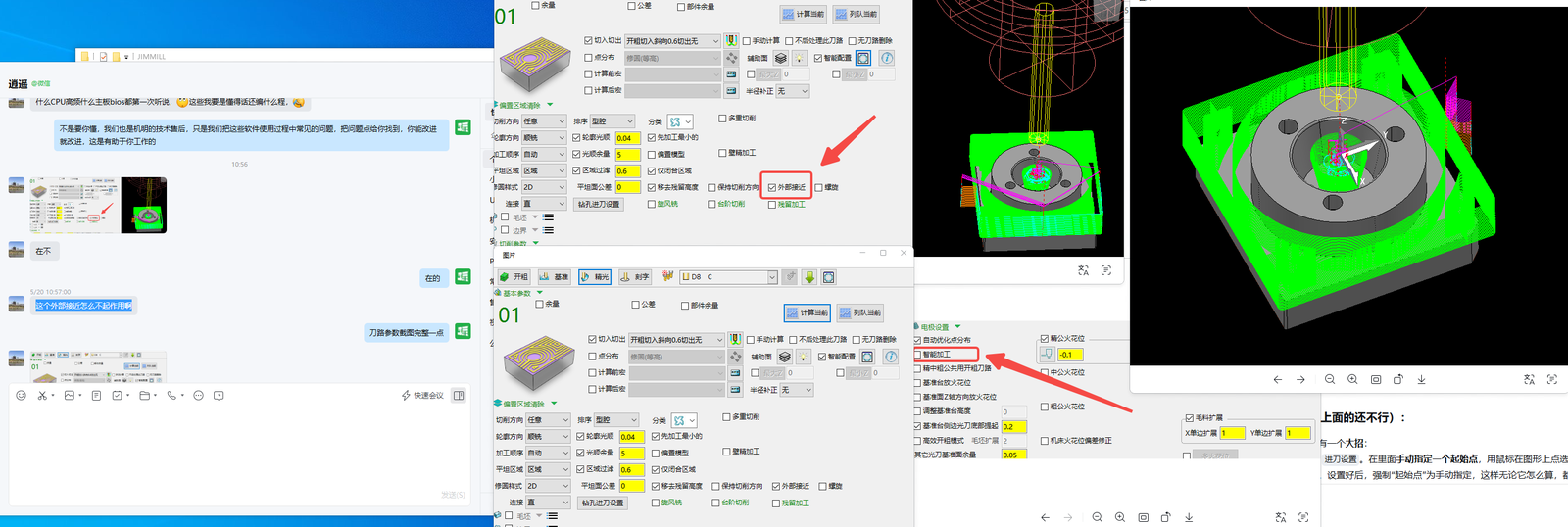Click the layers icon next to 辅助面 in 图片 window
Image resolution: width=1568 pixels, height=527 pixels.
785,357
